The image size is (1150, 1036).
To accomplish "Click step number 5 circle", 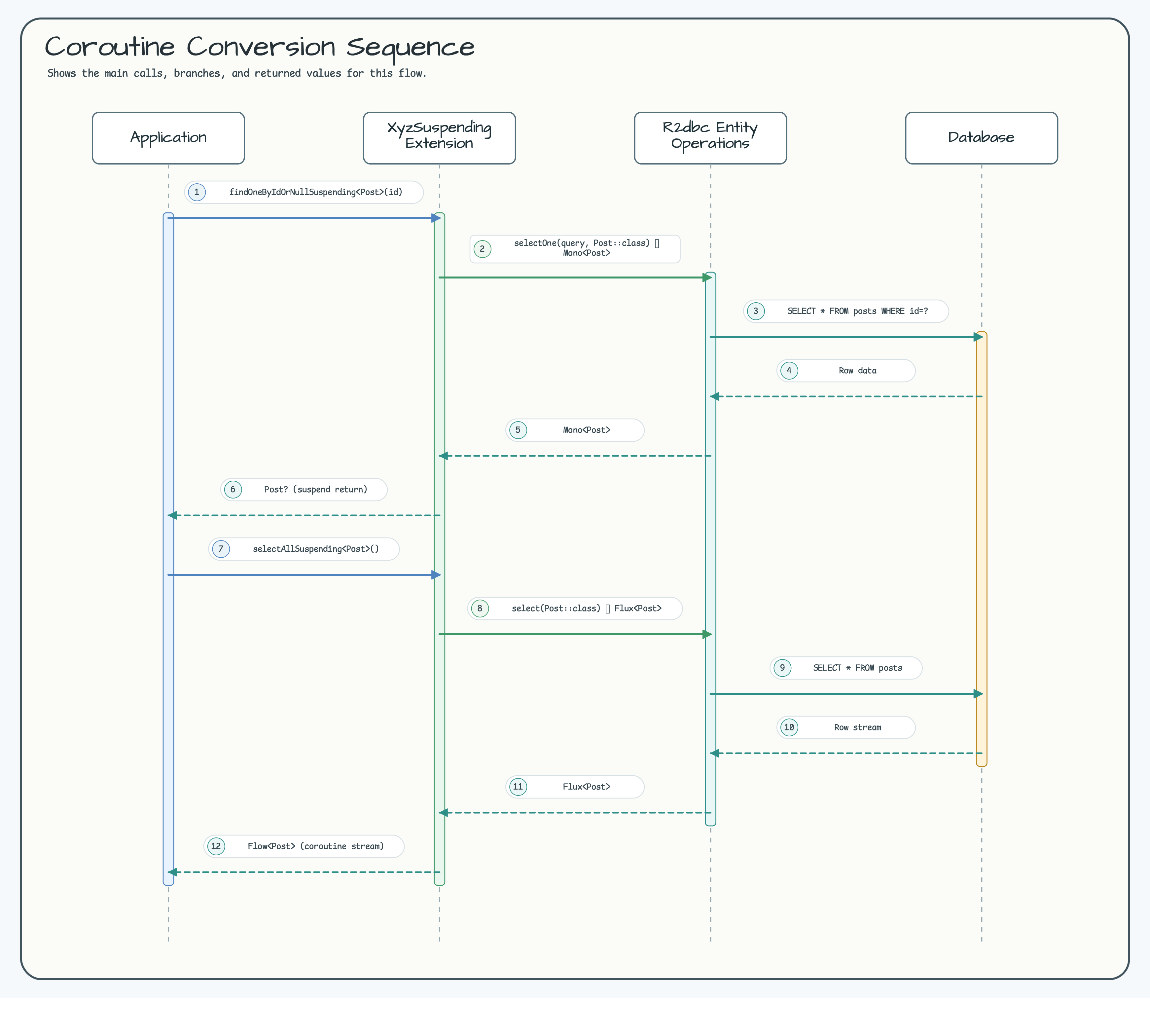I will point(518,430).
